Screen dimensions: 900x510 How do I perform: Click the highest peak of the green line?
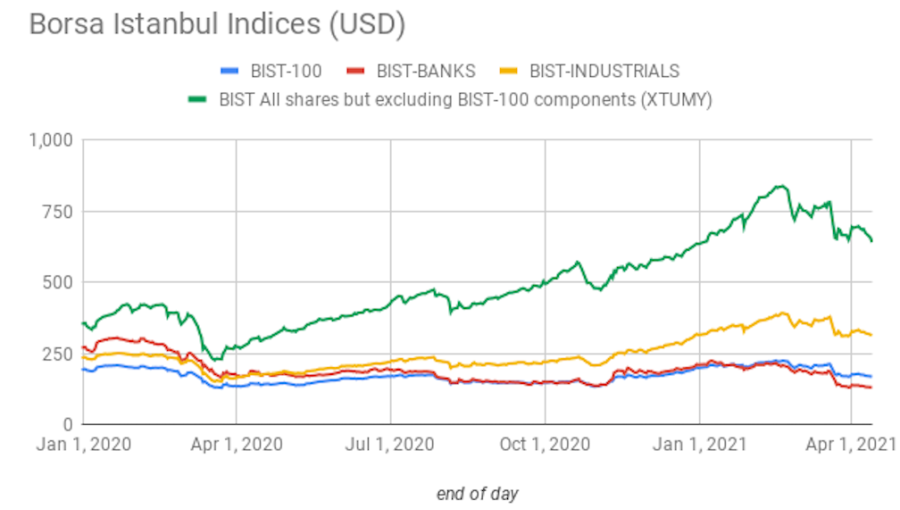click(780, 186)
